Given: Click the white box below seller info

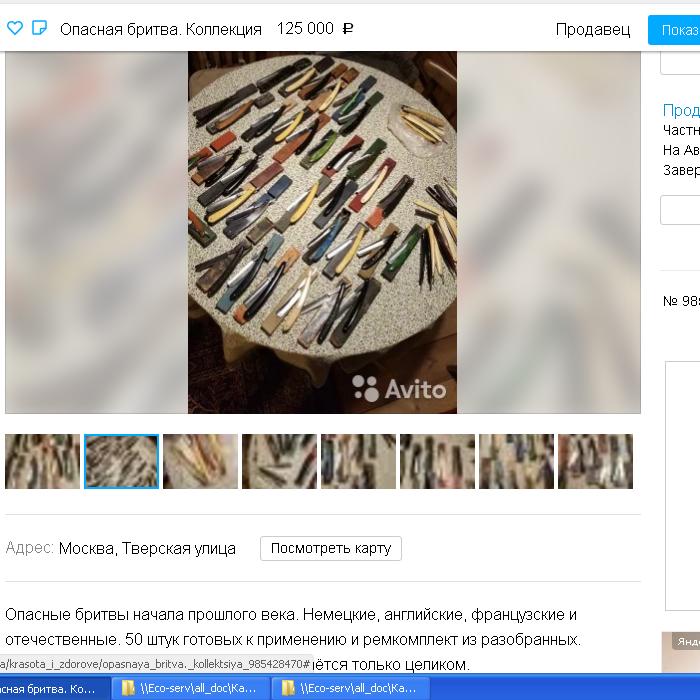Looking at the screenshot, I should [x=680, y=210].
